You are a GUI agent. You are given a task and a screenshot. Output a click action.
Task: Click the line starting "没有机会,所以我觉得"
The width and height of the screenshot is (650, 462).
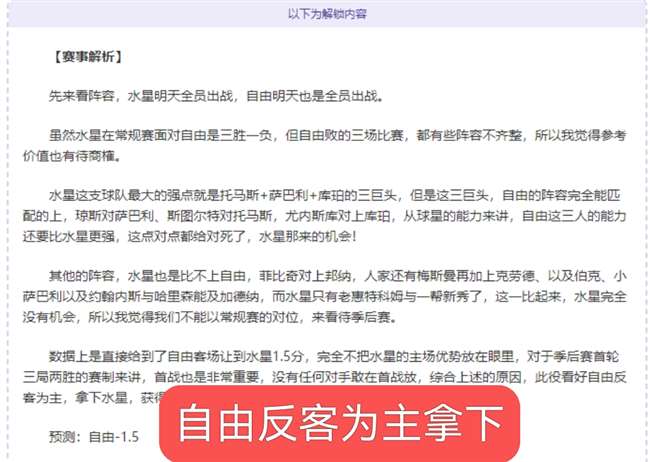209,317
